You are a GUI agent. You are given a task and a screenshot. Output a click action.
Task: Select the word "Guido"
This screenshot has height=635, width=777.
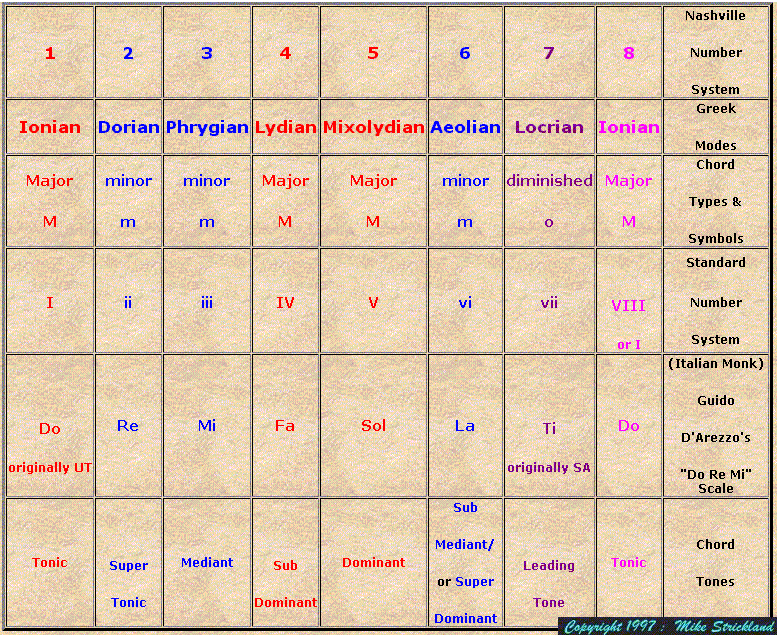click(x=716, y=401)
